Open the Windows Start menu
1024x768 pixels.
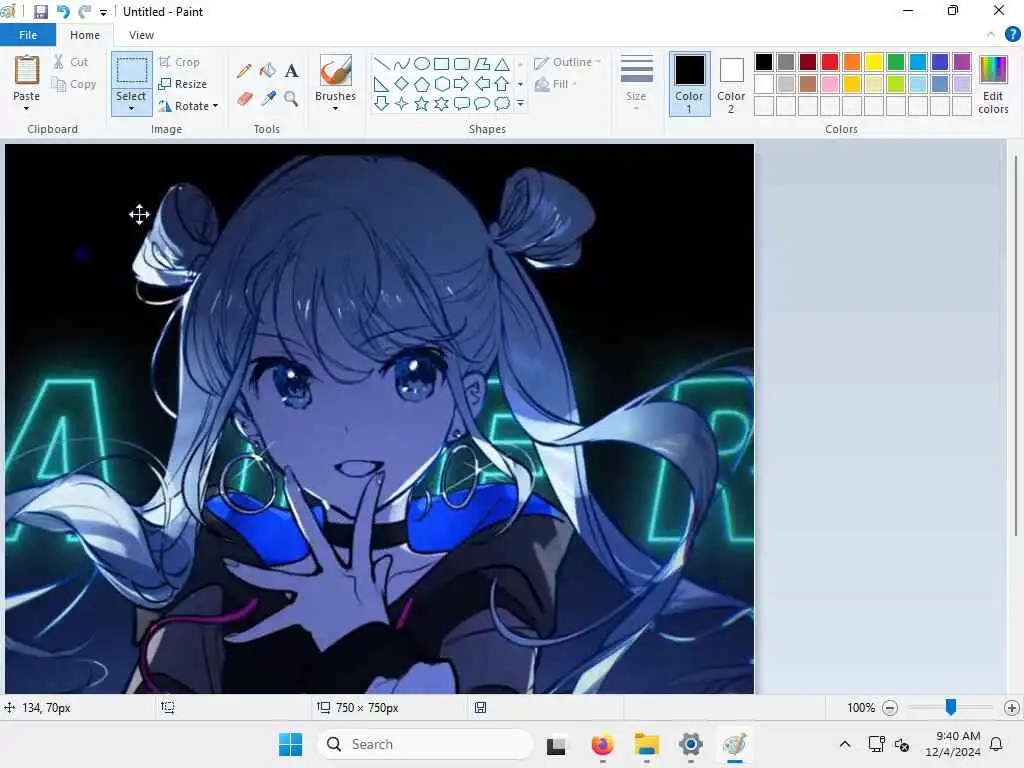[291, 744]
